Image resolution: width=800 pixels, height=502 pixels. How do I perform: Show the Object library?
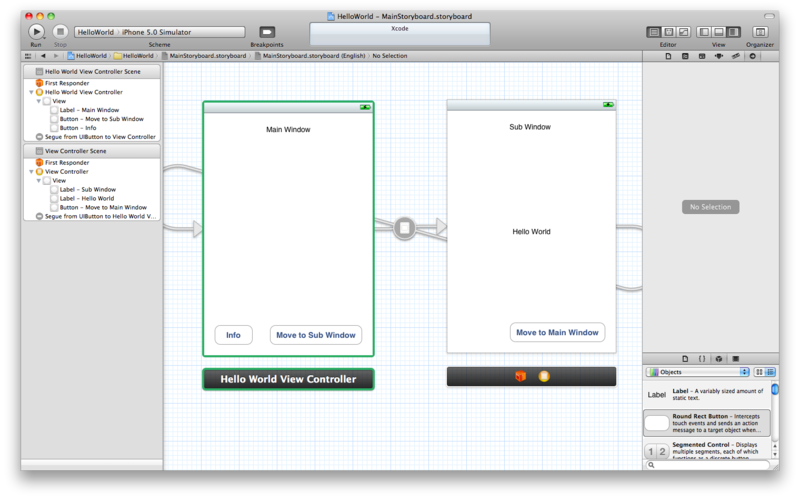tap(719, 359)
